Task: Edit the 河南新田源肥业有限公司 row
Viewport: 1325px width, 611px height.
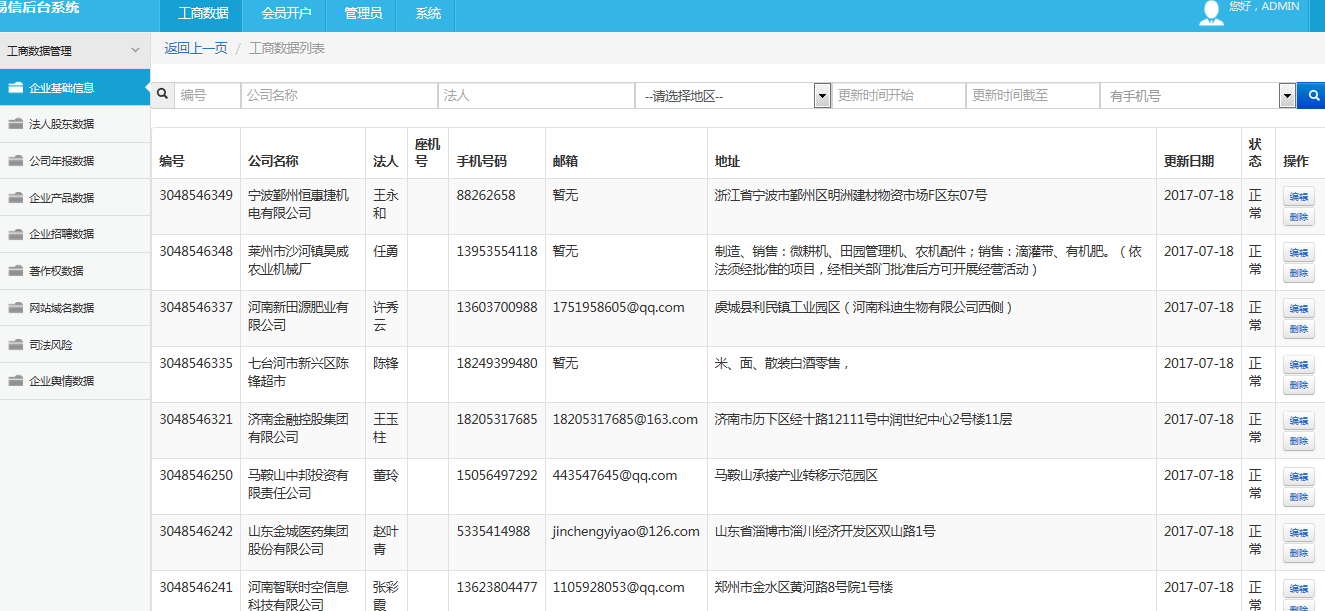Action: 1298,309
